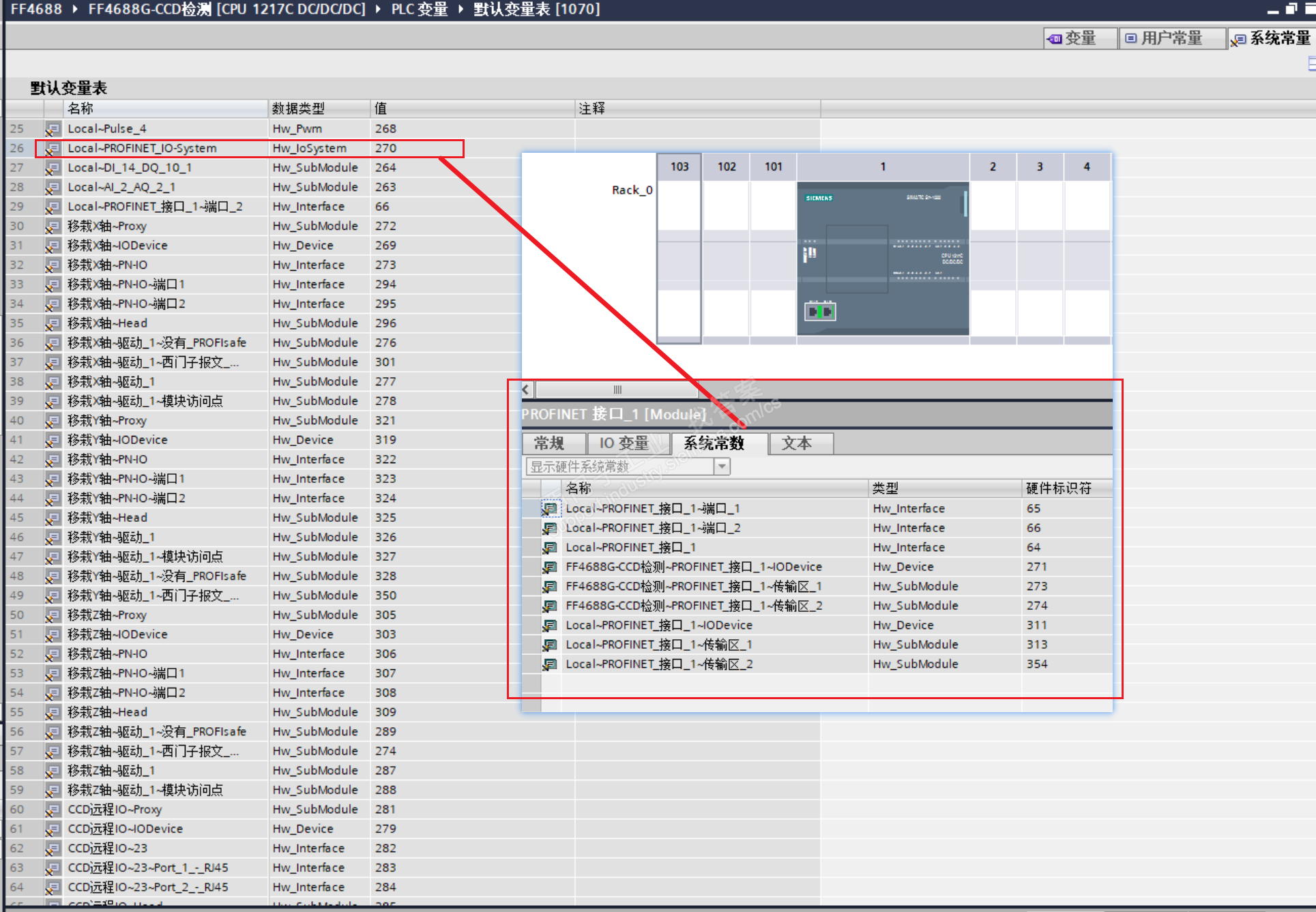This screenshot has height=912, width=1316.
Task: Click icon beside CCD远程IO~Proxy row
Action: coord(53,810)
